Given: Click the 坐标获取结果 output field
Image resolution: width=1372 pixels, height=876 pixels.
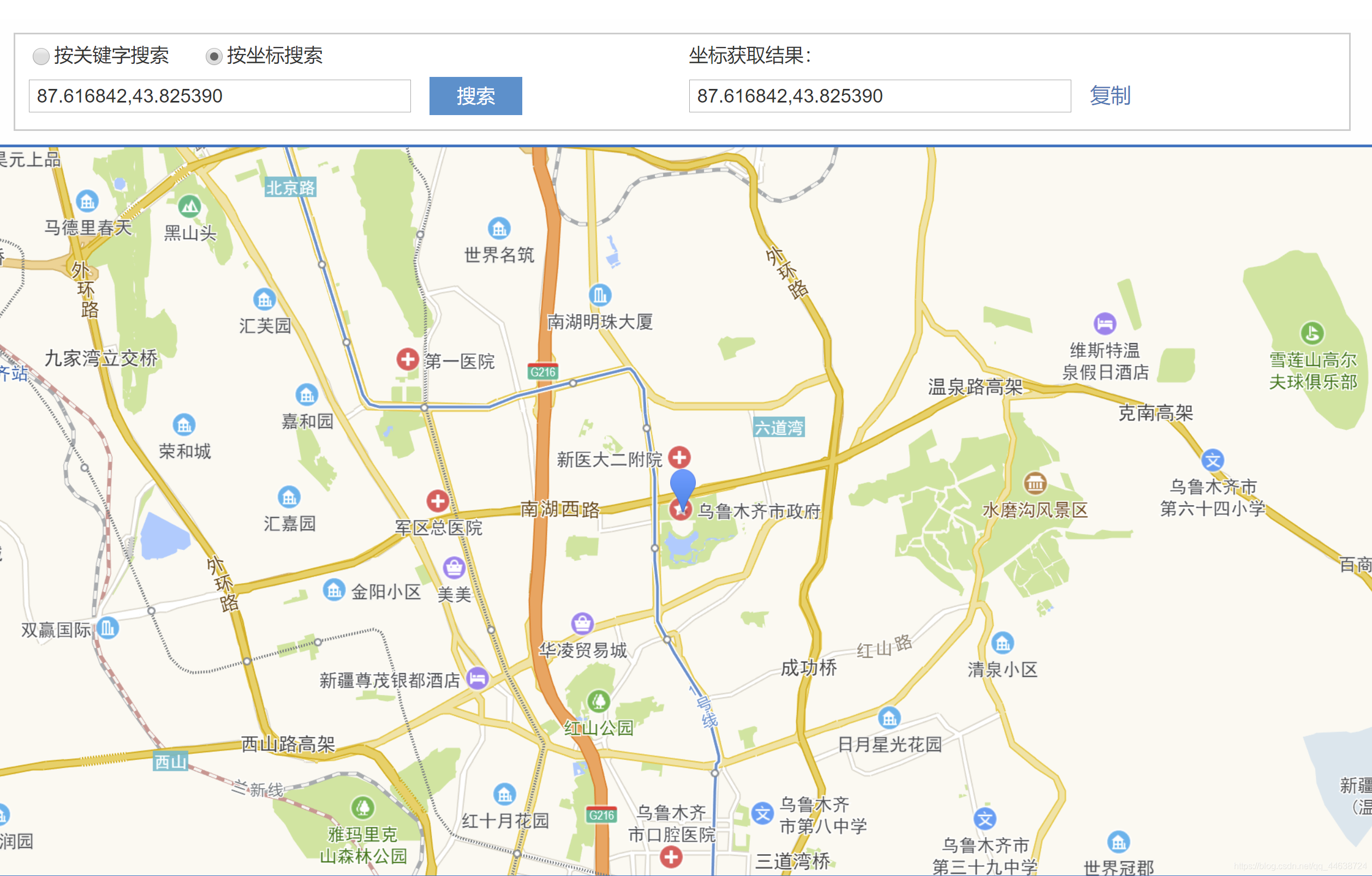Looking at the screenshot, I should pyautogui.click(x=879, y=95).
